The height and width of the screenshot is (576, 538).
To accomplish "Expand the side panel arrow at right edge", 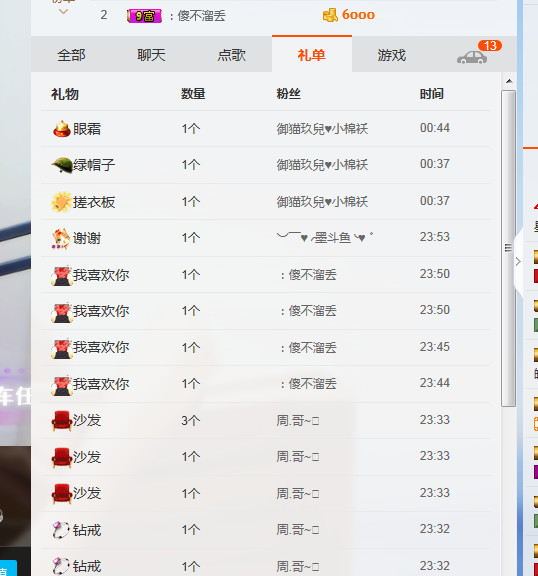I will click(x=518, y=262).
